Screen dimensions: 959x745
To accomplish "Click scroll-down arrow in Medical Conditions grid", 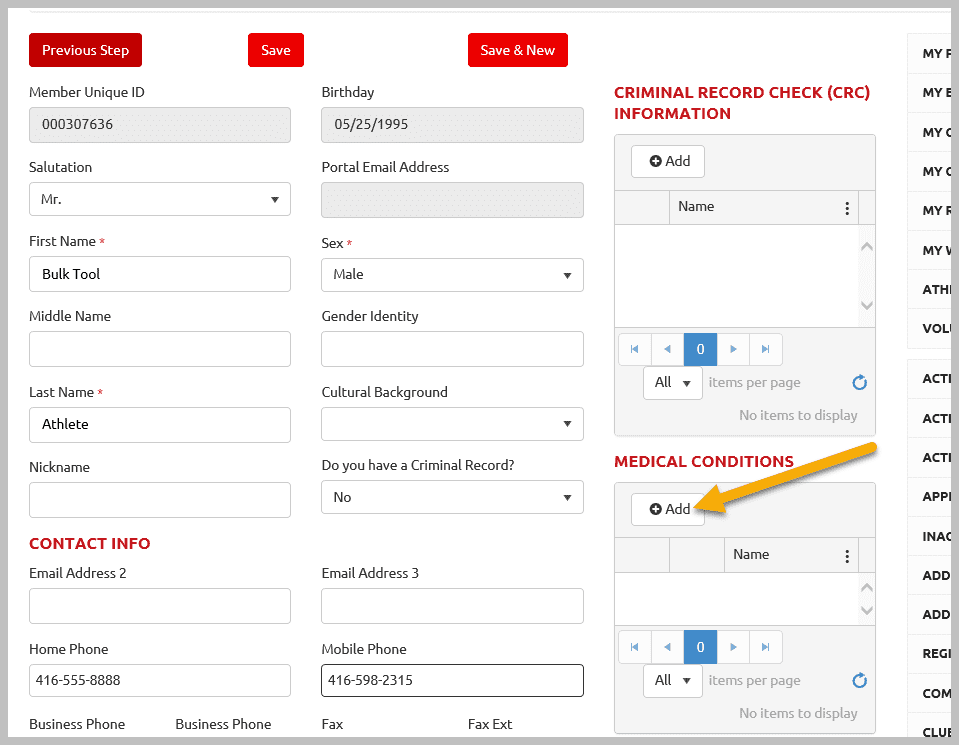I will (867, 610).
